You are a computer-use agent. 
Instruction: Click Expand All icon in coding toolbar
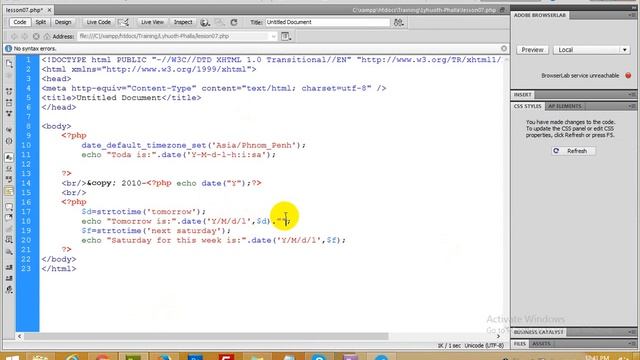point(9,113)
